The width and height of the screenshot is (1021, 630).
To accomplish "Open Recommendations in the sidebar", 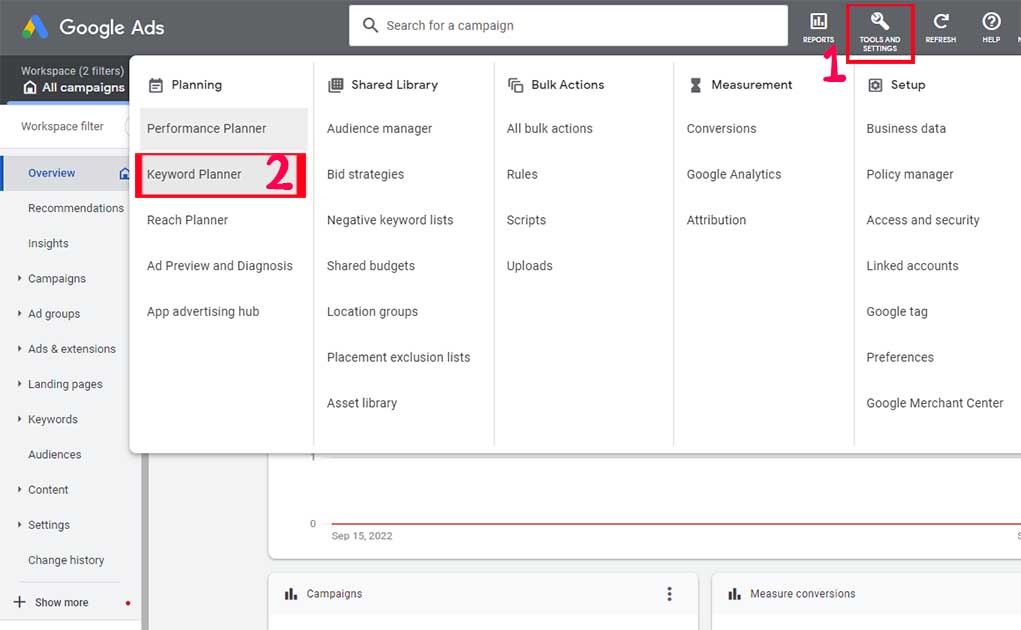I will pyautogui.click(x=76, y=208).
